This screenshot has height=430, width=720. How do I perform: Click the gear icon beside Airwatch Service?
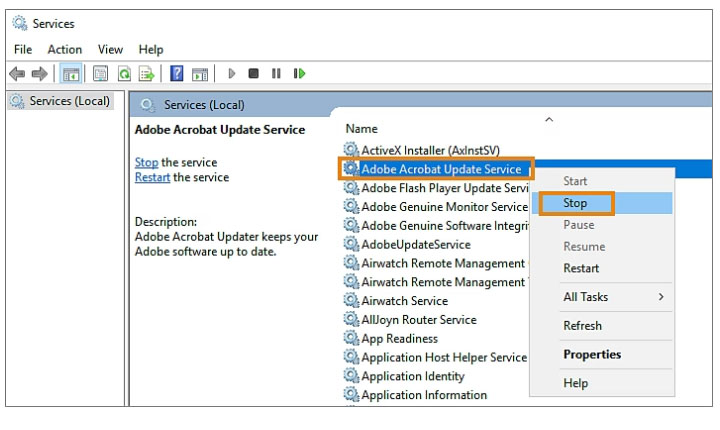click(x=351, y=300)
